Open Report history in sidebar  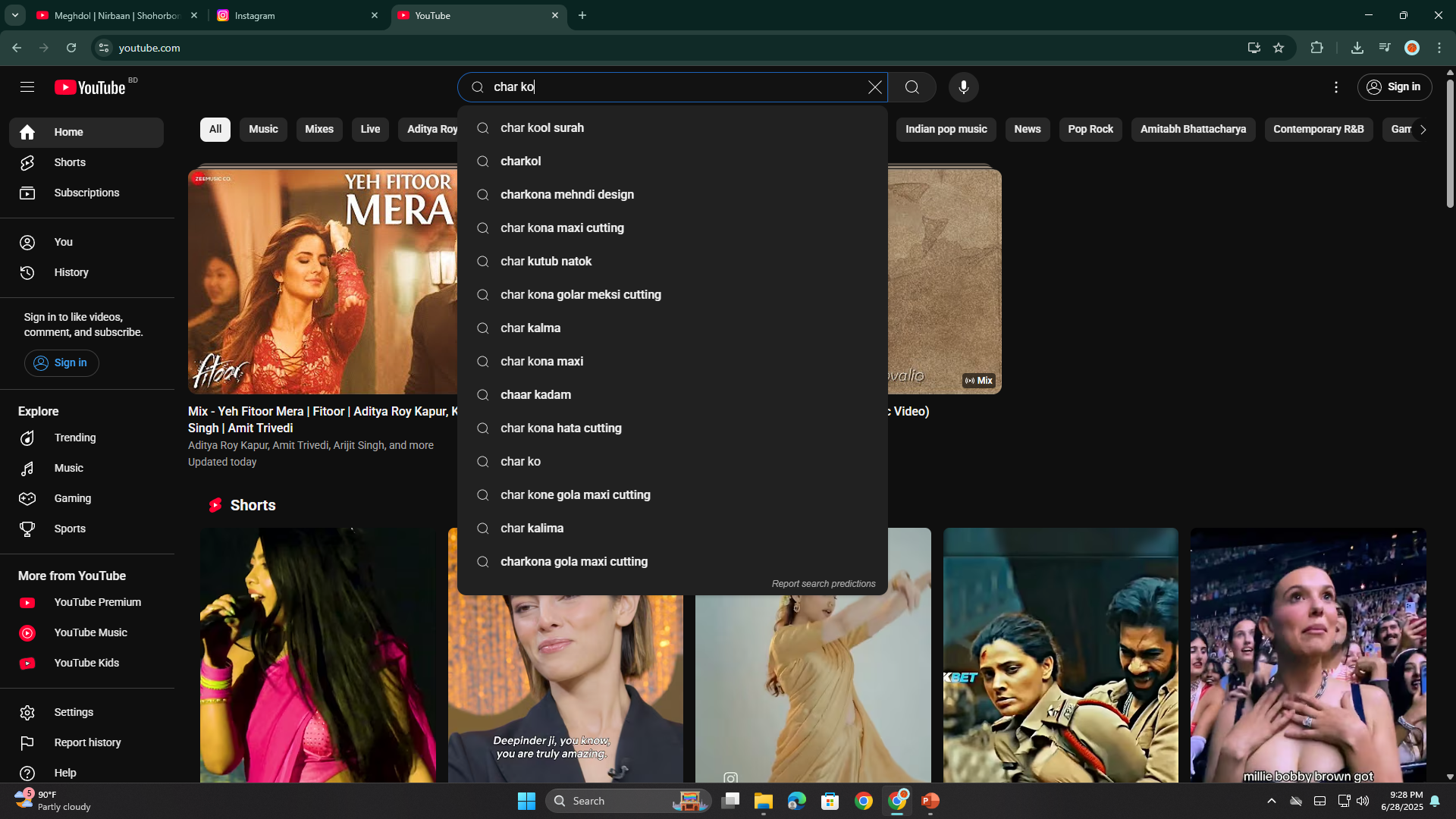coord(86,742)
